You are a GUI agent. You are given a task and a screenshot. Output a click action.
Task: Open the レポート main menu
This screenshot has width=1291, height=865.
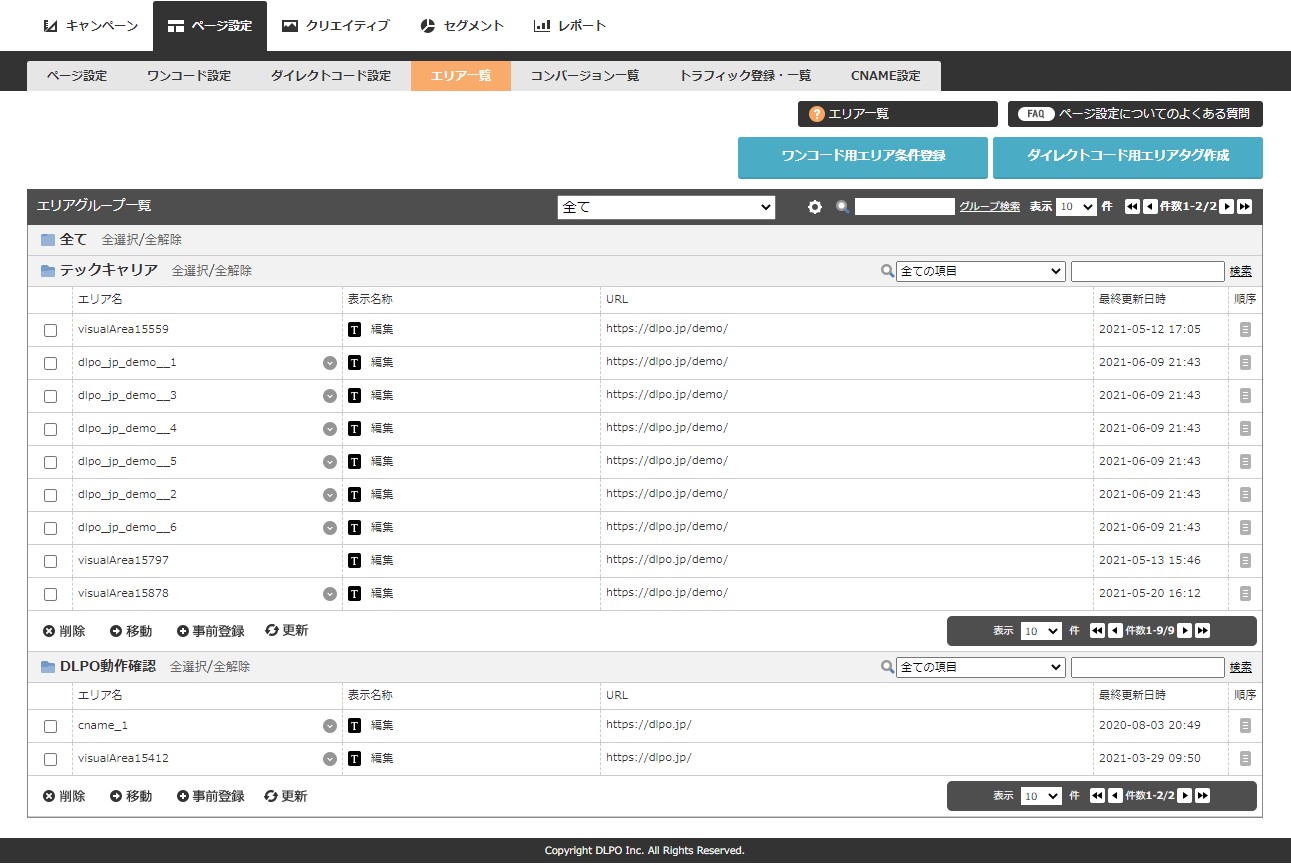click(x=570, y=26)
